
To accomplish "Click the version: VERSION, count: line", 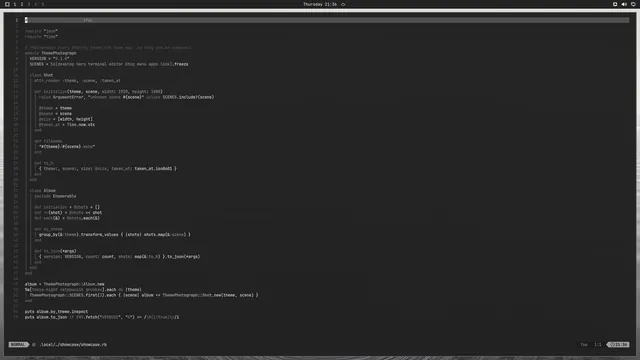I will (120, 257).
